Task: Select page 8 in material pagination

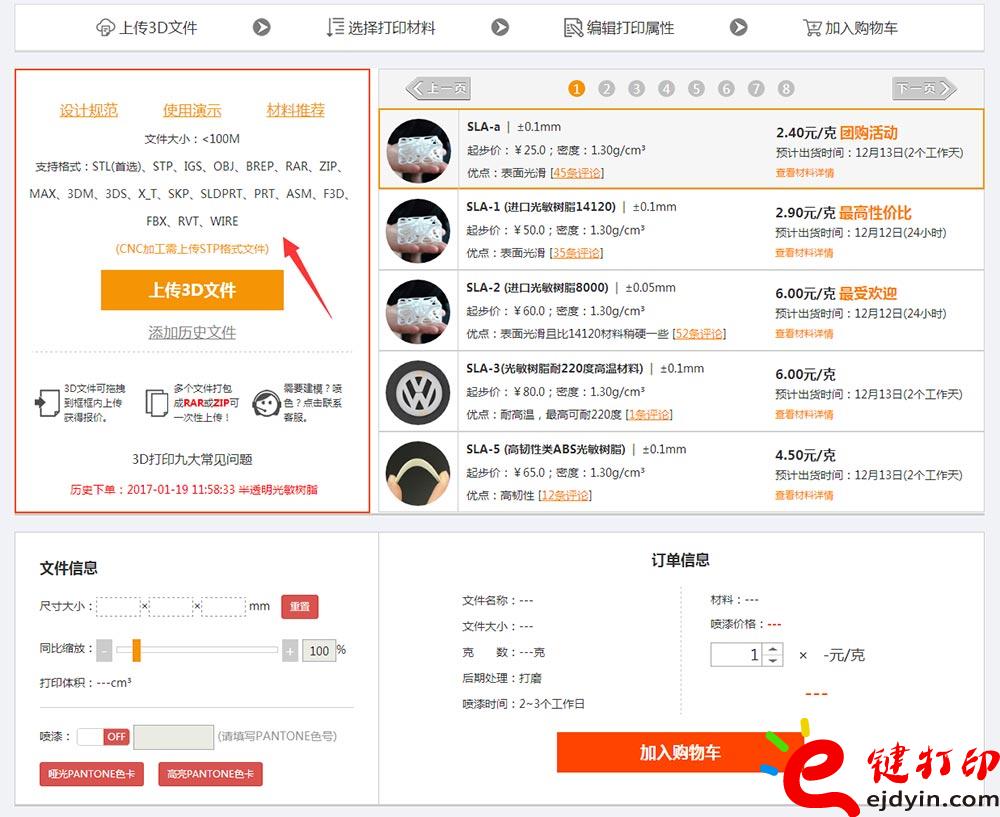Action: pyautogui.click(x=786, y=89)
